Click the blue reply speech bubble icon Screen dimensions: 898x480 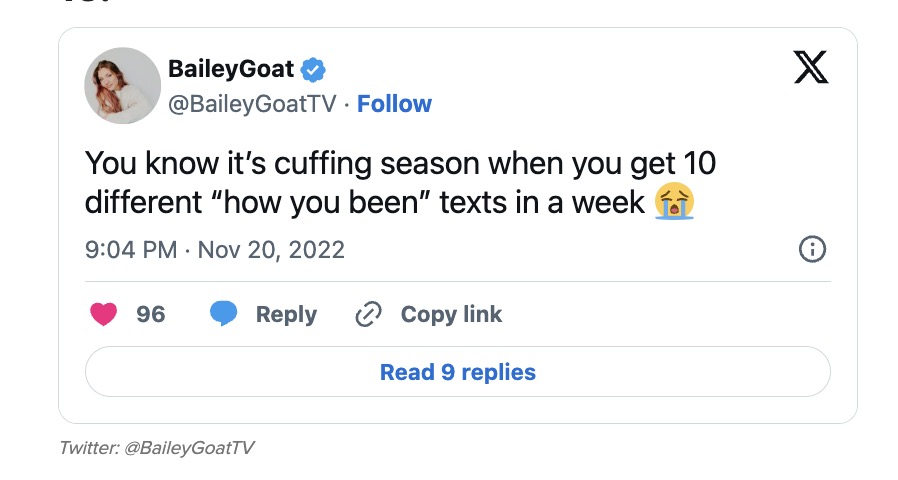pos(223,314)
